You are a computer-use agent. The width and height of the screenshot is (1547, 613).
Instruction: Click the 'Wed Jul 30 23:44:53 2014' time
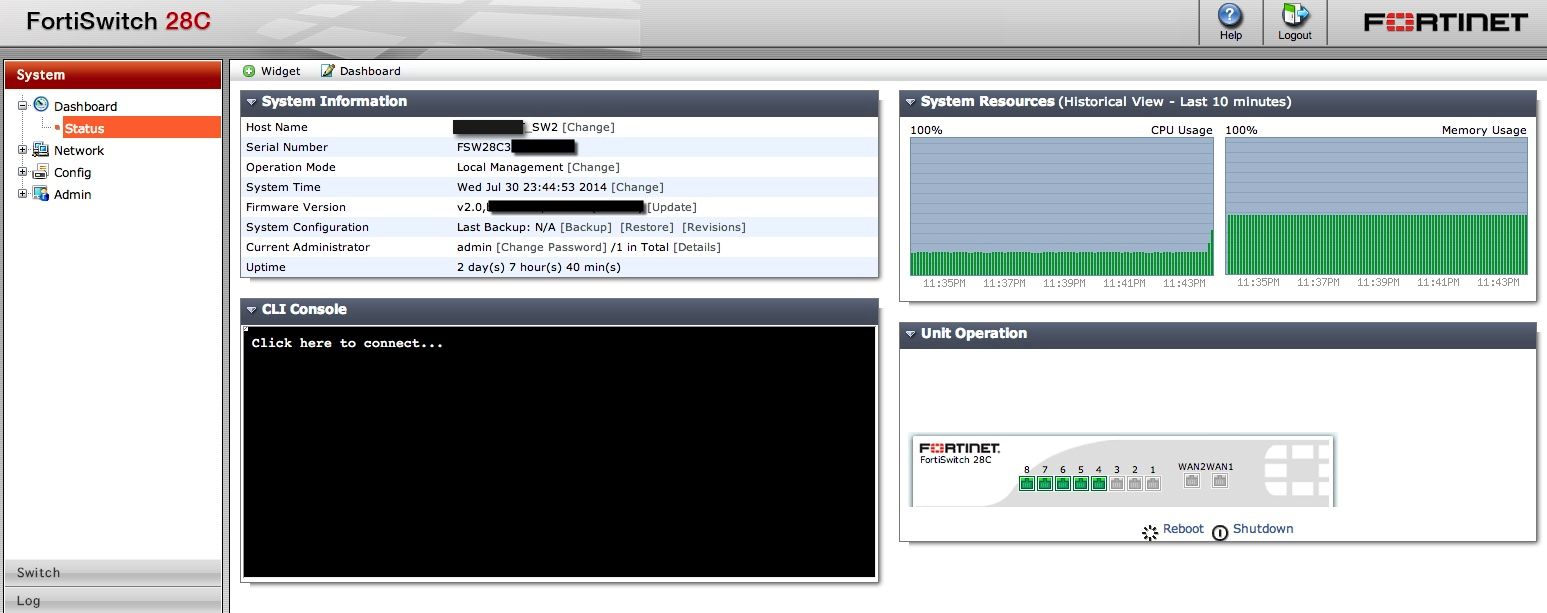click(x=532, y=187)
